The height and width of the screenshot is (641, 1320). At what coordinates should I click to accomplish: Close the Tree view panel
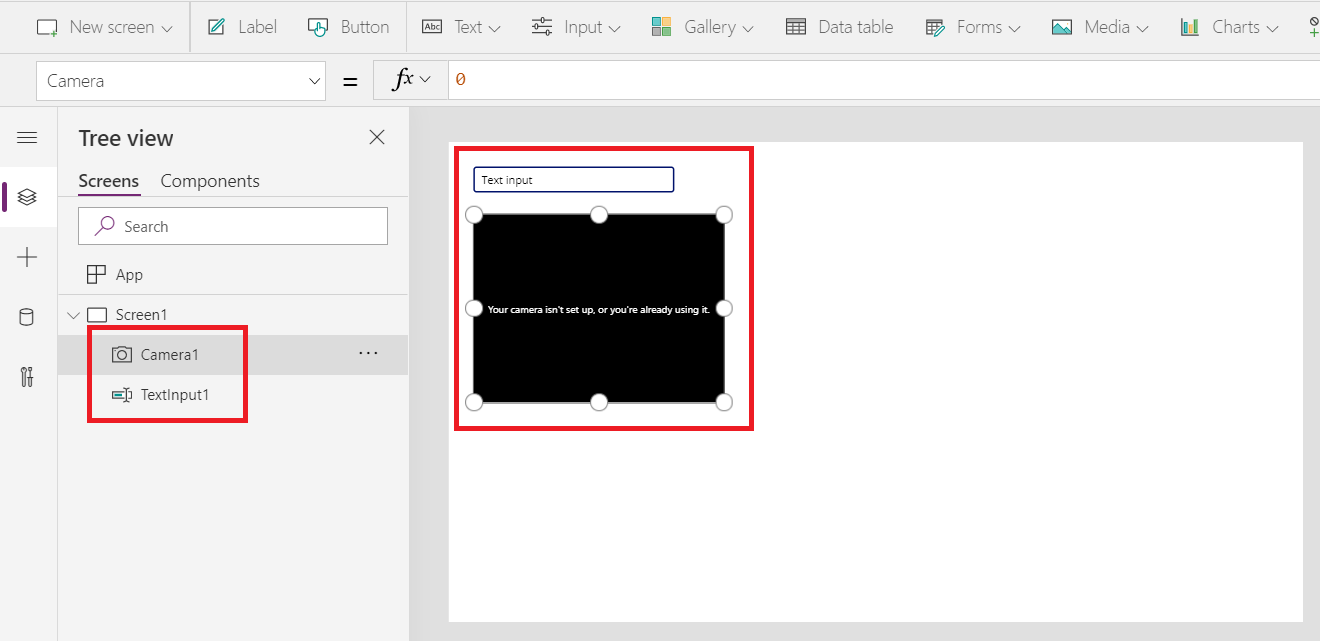(x=377, y=137)
